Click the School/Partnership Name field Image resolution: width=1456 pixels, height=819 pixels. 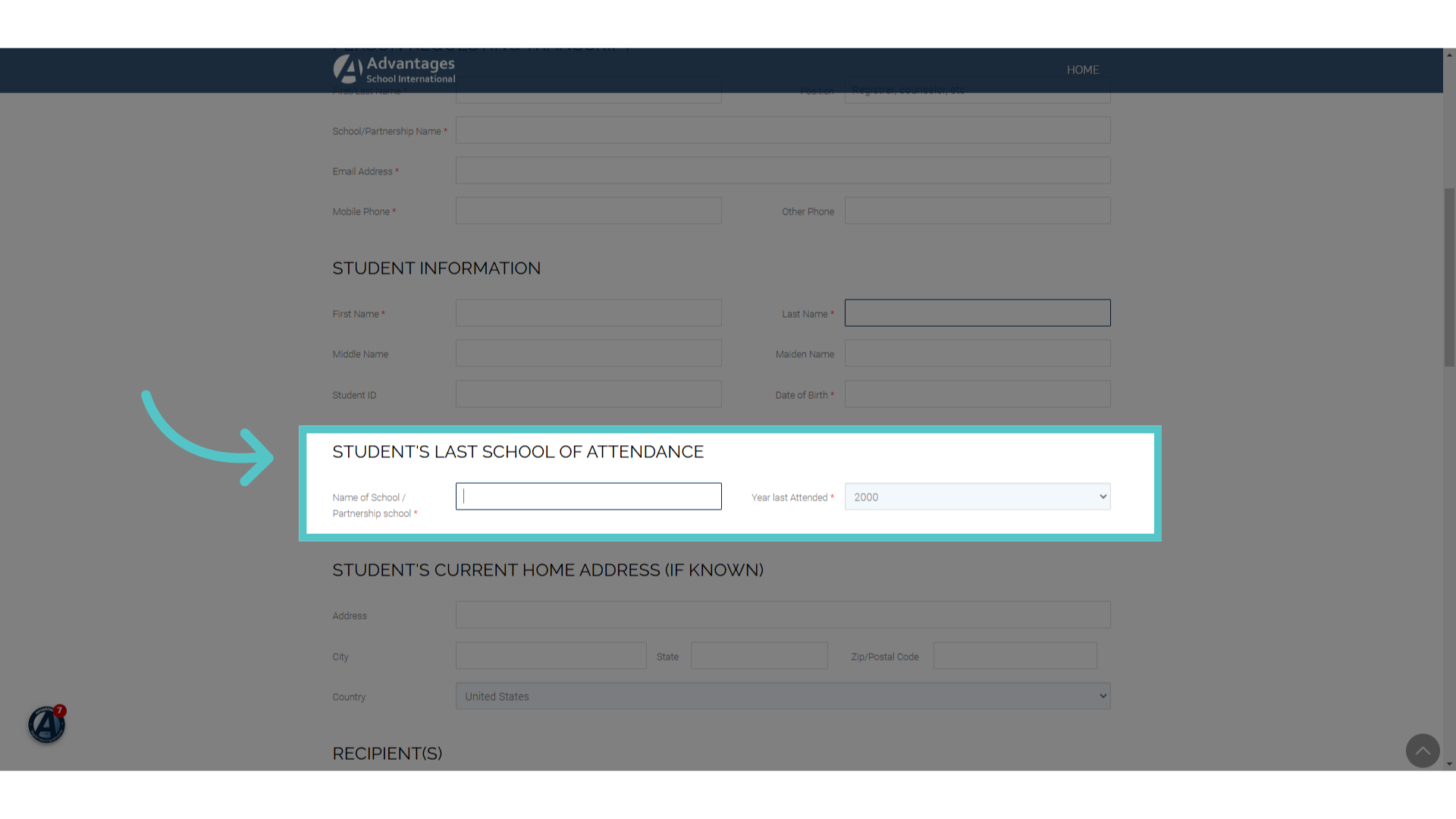coord(783,130)
